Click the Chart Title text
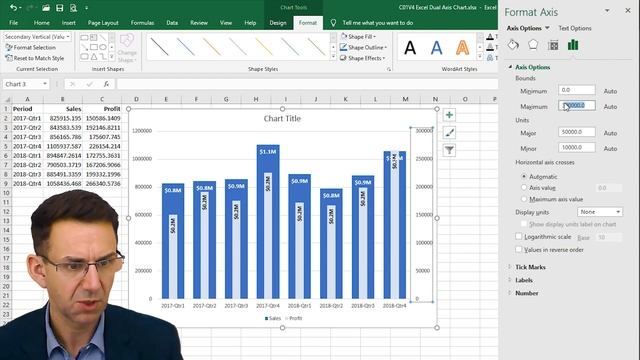This screenshot has height=360, width=640. click(282, 119)
